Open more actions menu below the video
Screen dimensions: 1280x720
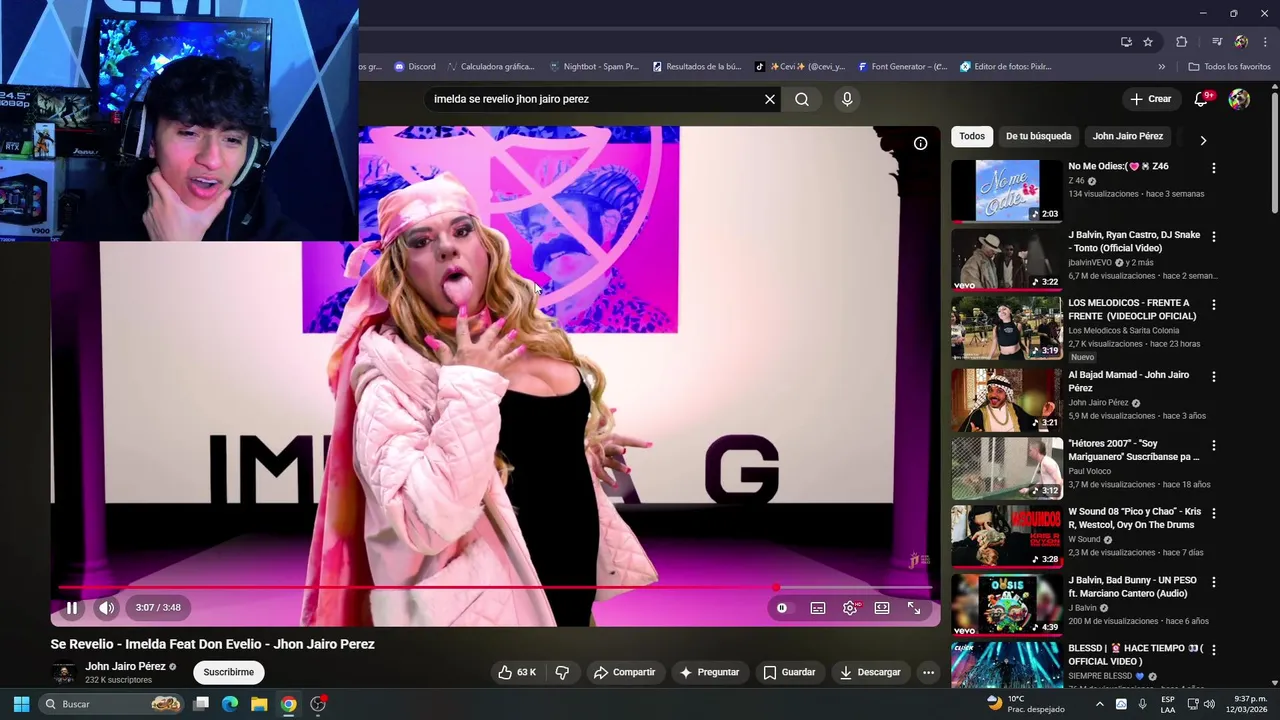click(928, 672)
